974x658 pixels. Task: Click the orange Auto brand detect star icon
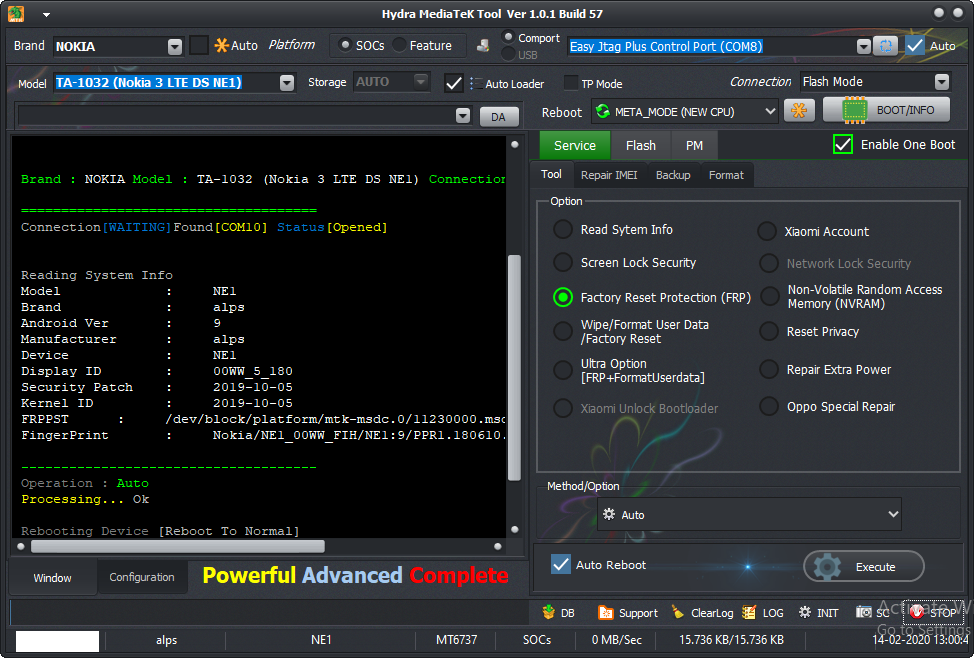(221, 45)
